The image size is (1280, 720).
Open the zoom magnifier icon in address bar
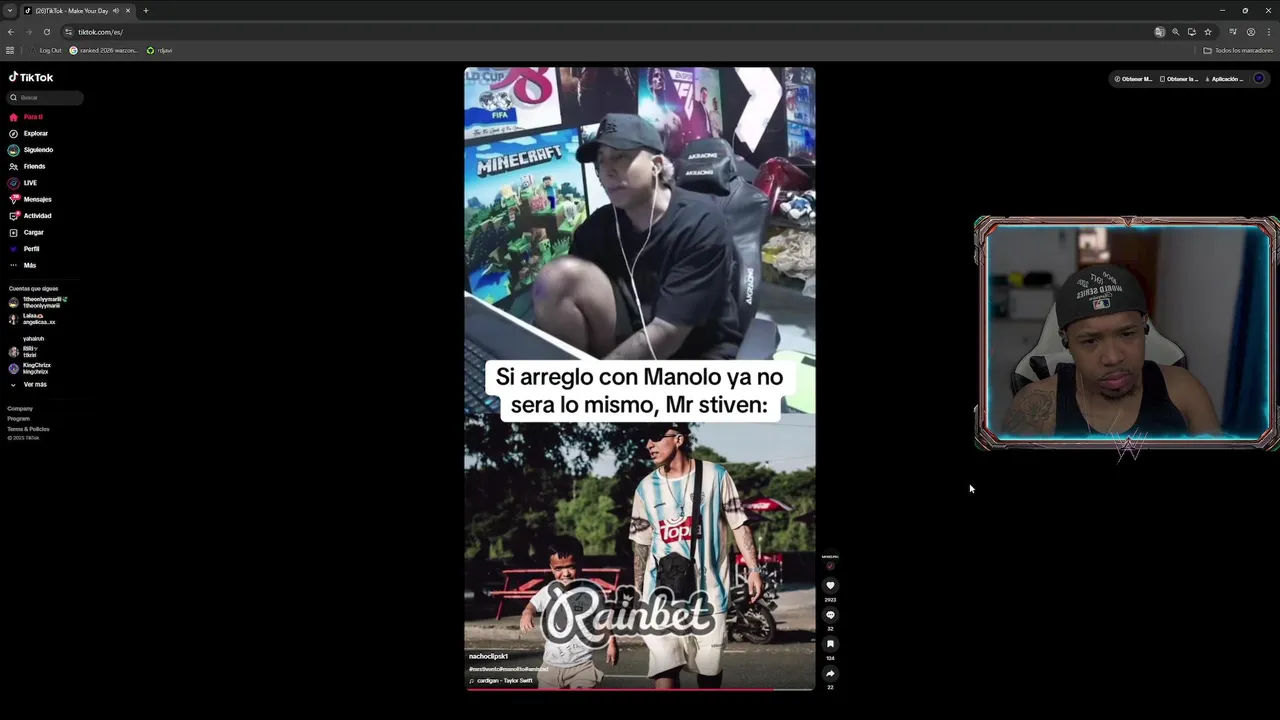[x=1176, y=32]
